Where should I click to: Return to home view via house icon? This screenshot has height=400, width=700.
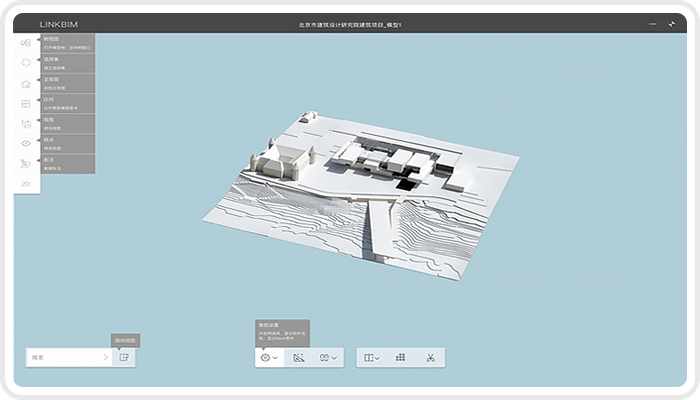click(x=26, y=83)
